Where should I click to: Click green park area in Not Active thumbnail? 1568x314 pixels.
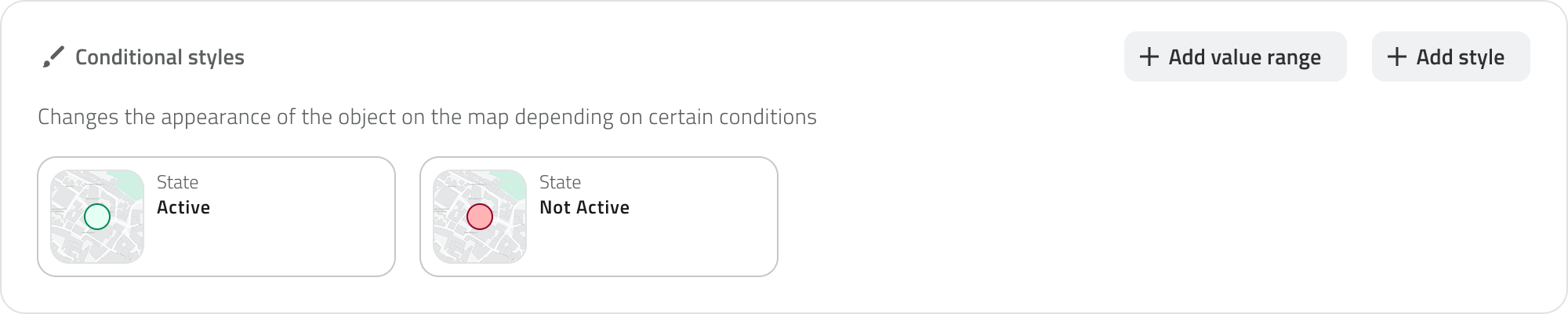[x=512, y=185]
